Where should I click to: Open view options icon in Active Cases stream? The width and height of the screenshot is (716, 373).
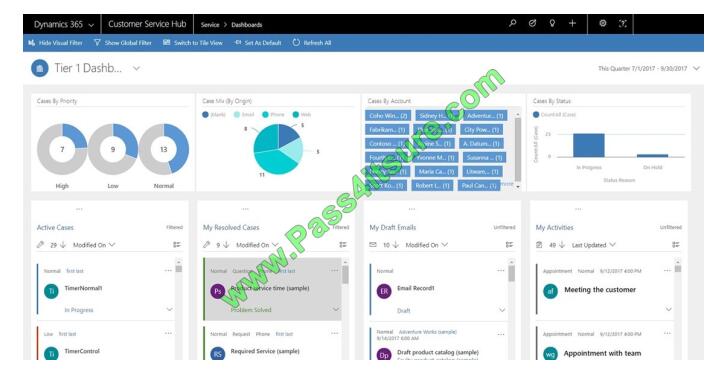point(177,245)
